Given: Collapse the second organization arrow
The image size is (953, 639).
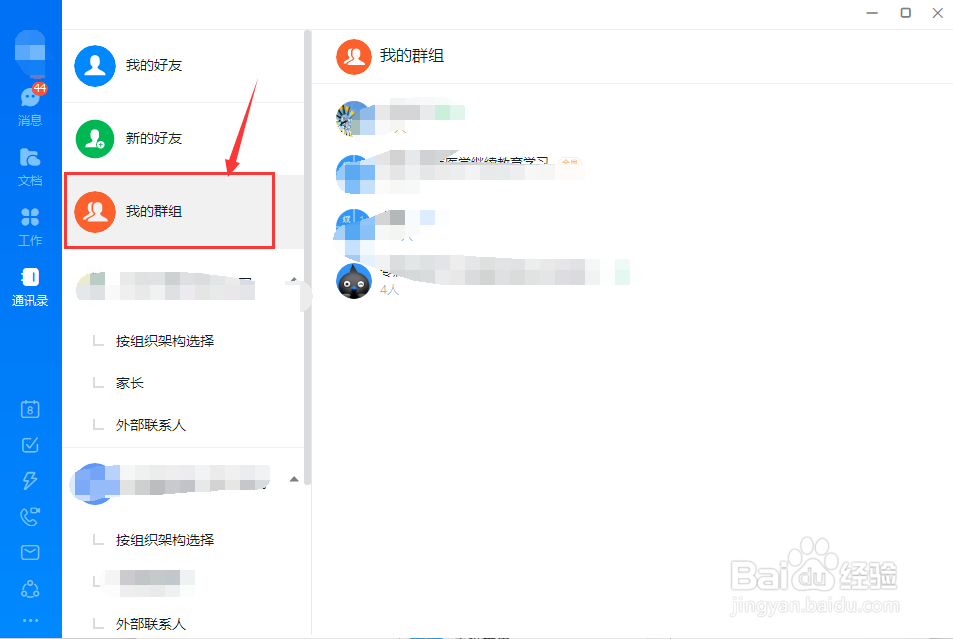Looking at the screenshot, I should (294, 479).
